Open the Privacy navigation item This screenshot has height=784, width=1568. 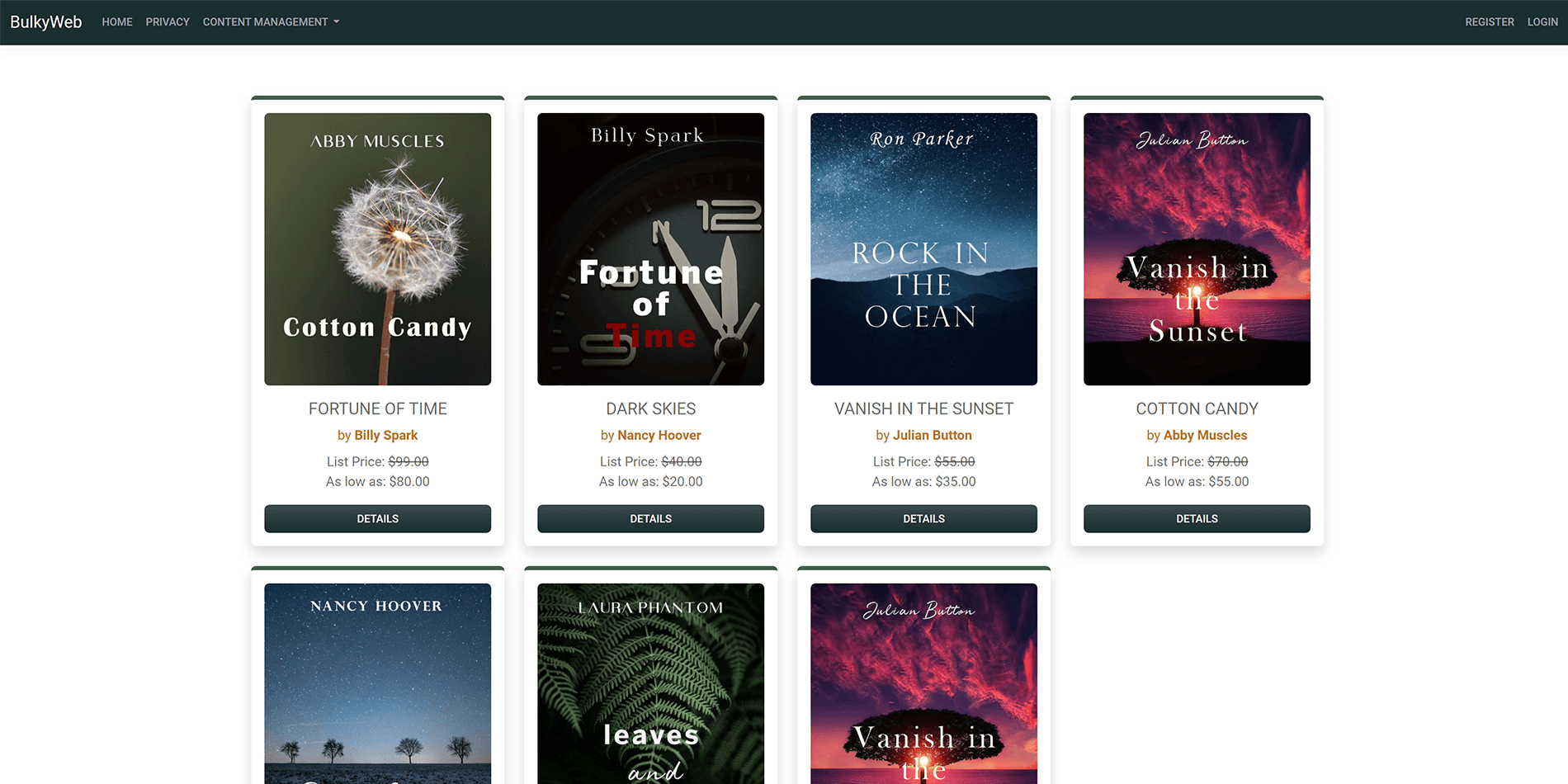(x=168, y=22)
